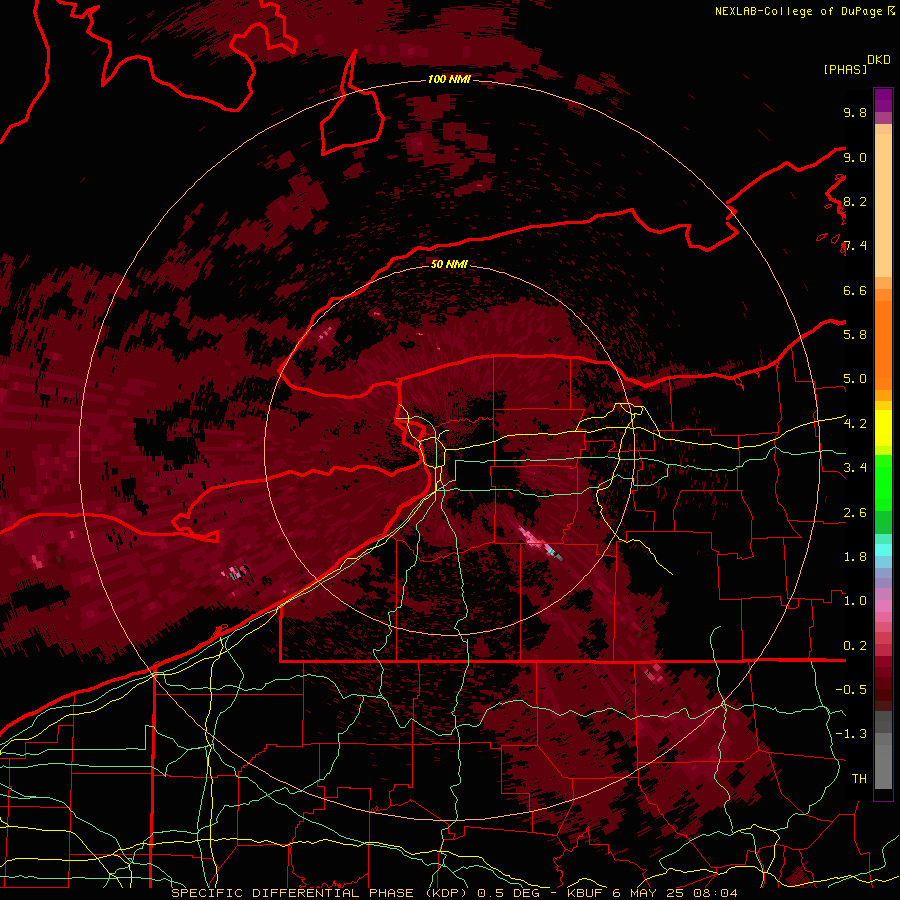Pick the bright green color bar segment

tap(883, 483)
